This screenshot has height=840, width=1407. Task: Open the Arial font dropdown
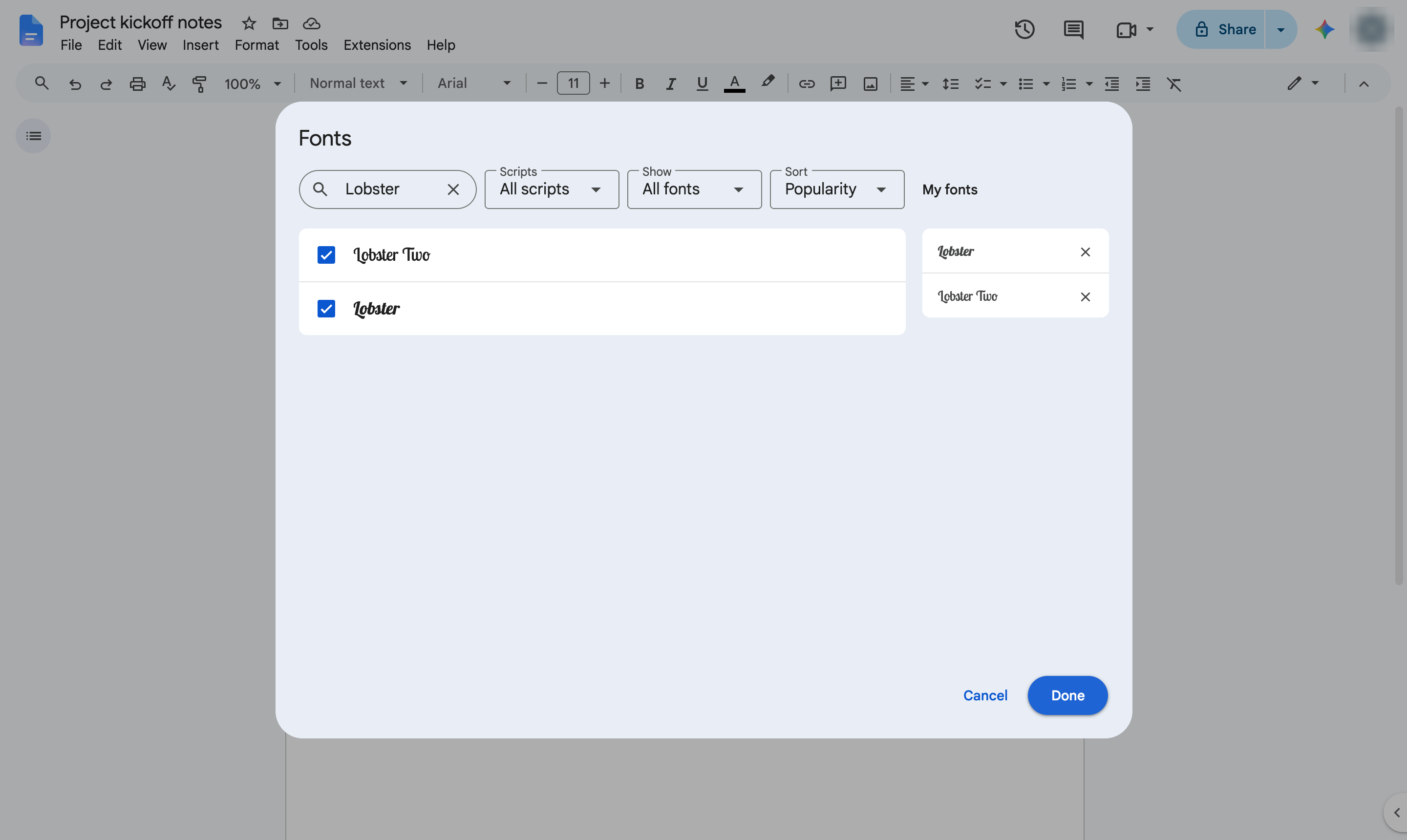pos(474,83)
